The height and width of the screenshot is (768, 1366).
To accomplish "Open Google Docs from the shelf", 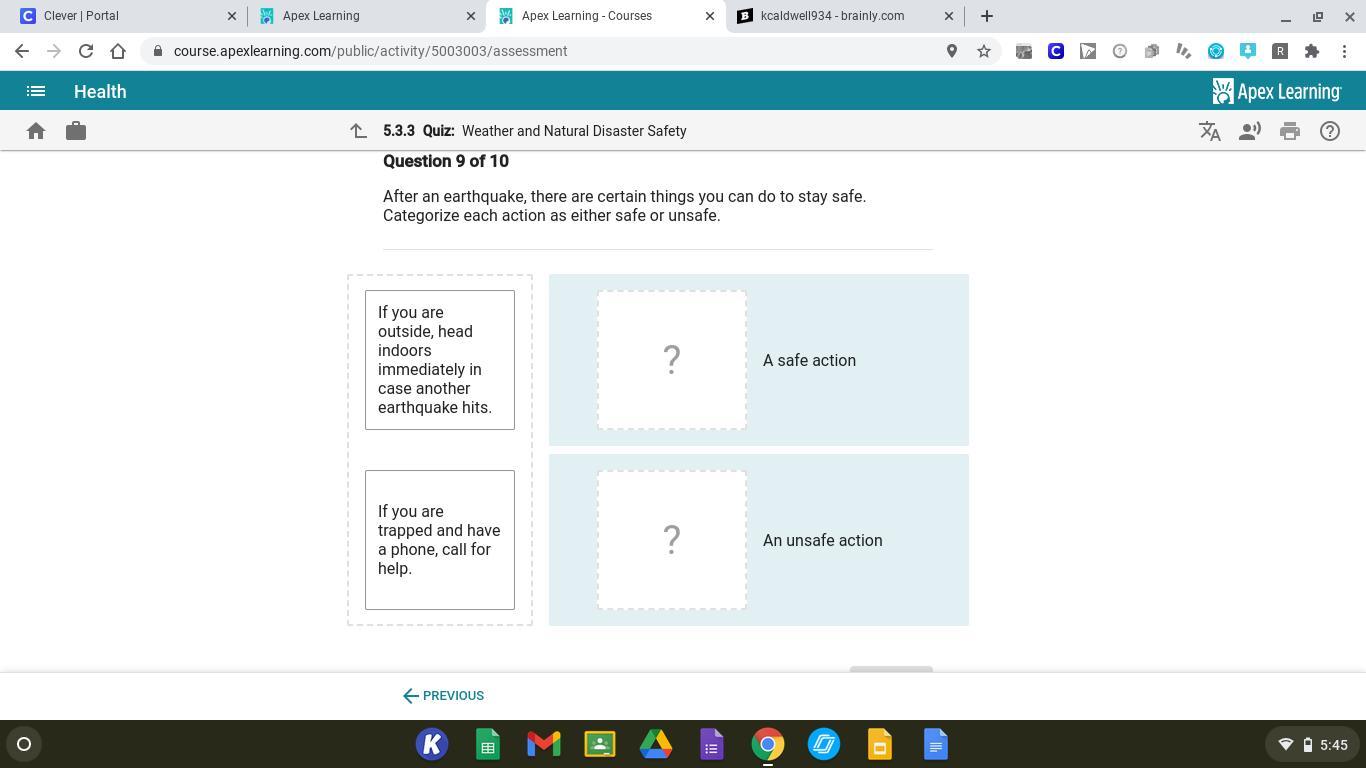I will (x=936, y=744).
